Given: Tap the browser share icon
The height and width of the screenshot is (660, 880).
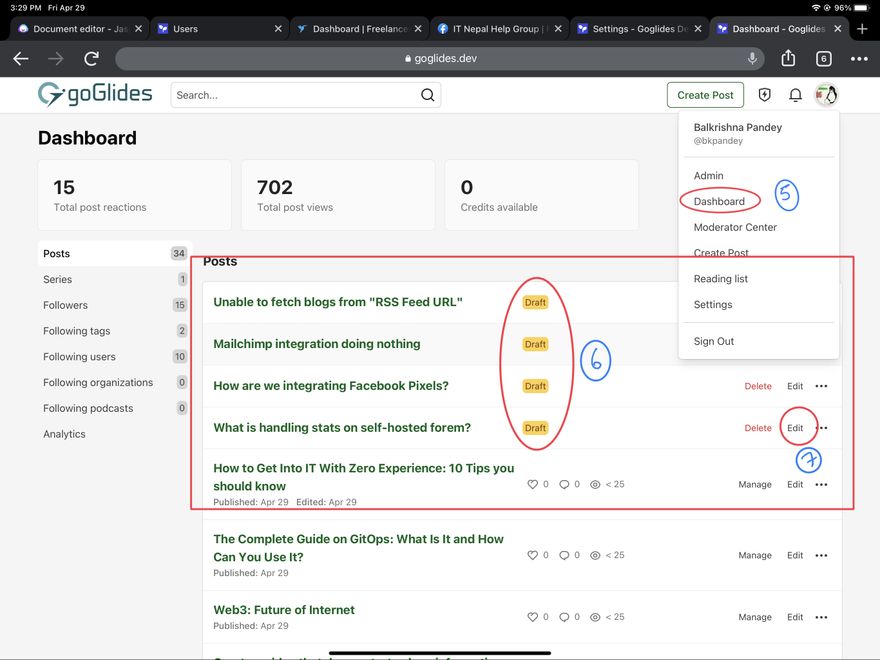Looking at the screenshot, I should point(788,59).
